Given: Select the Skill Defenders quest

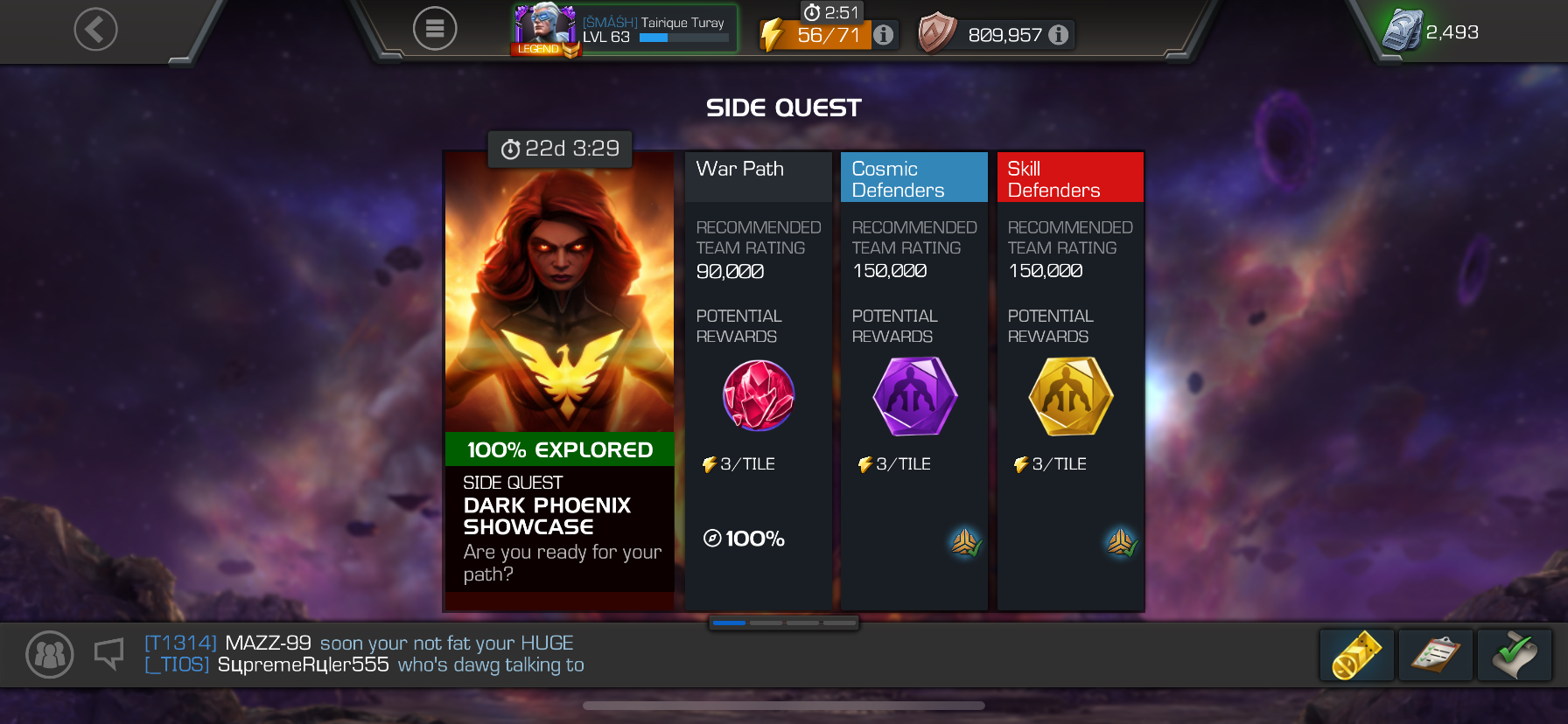Looking at the screenshot, I should (x=1069, y=380).
